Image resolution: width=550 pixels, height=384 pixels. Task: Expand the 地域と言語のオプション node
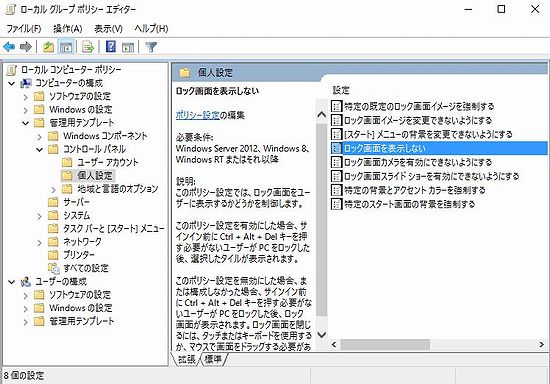(53, 190)
